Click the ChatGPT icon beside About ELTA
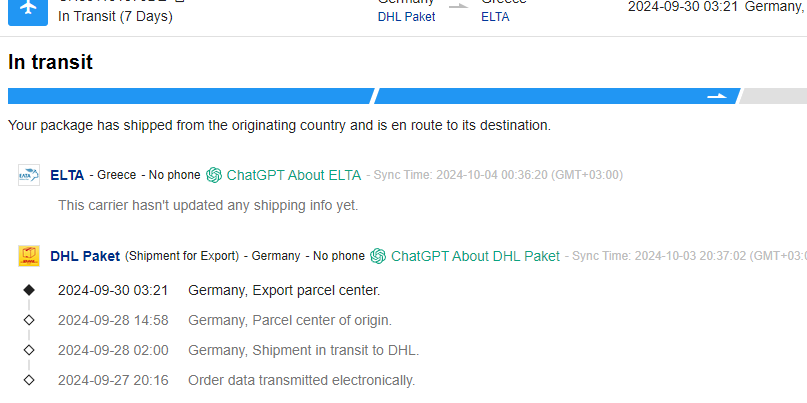Viewport: 807px width, 403px height. pyautogui.click(x=214, y=176)
